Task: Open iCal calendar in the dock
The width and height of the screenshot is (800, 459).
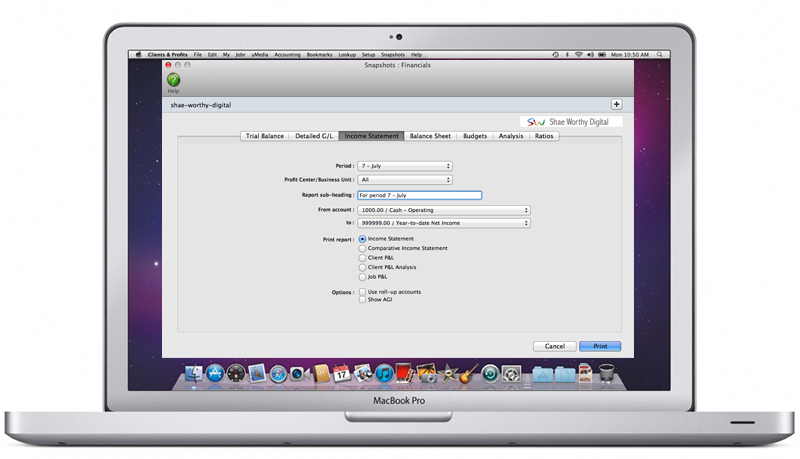Action: [341, 374]
